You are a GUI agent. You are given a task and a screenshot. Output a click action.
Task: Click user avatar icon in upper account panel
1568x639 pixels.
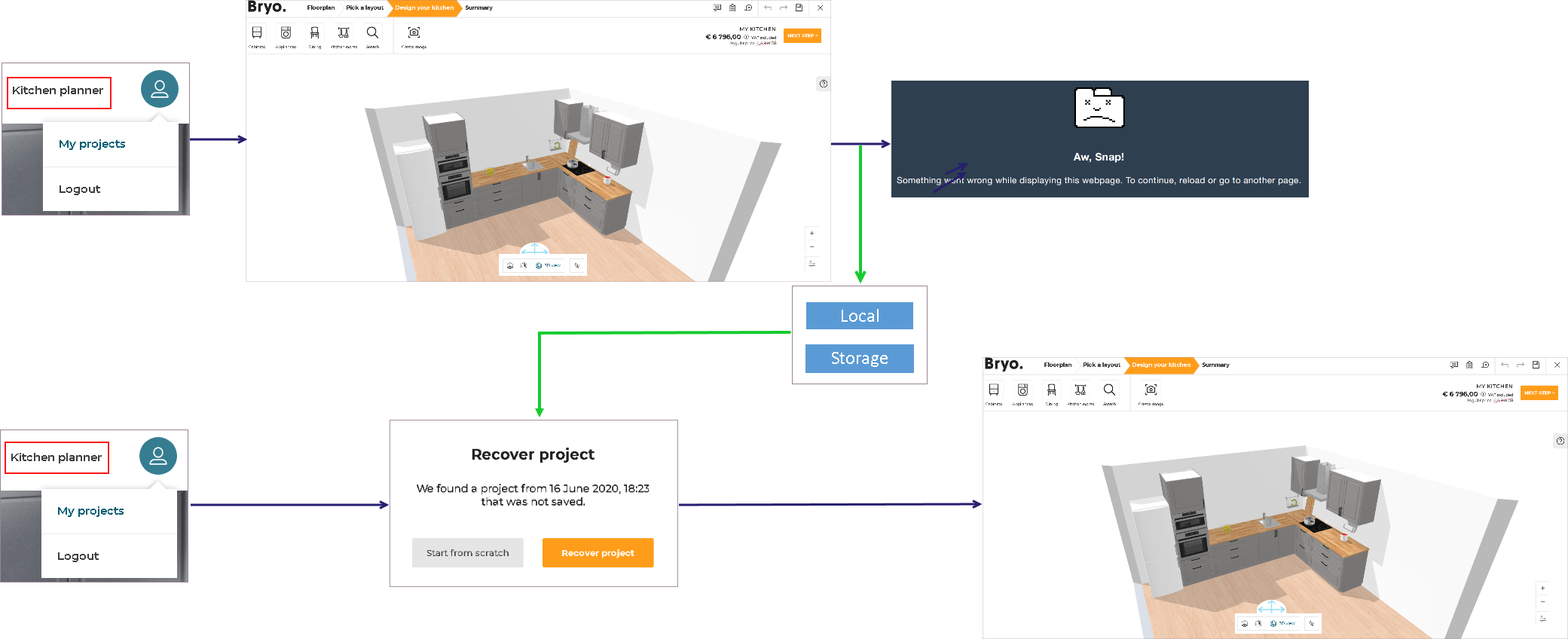(160, 90)
